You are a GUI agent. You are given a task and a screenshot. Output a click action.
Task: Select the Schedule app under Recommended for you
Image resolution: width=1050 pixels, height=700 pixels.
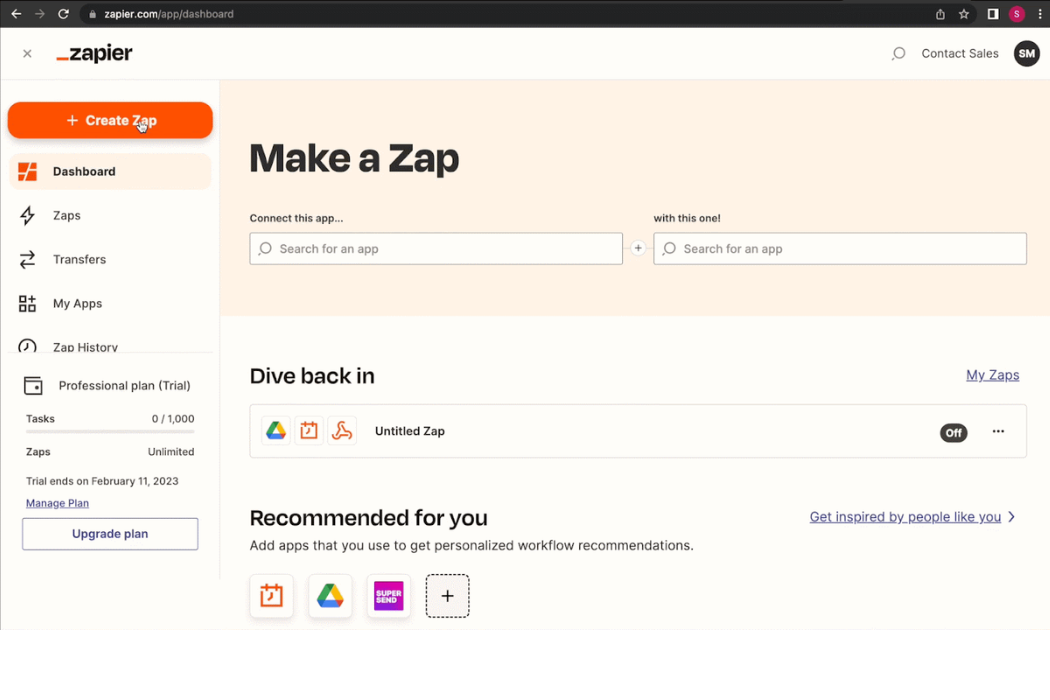tap(271, 596)
